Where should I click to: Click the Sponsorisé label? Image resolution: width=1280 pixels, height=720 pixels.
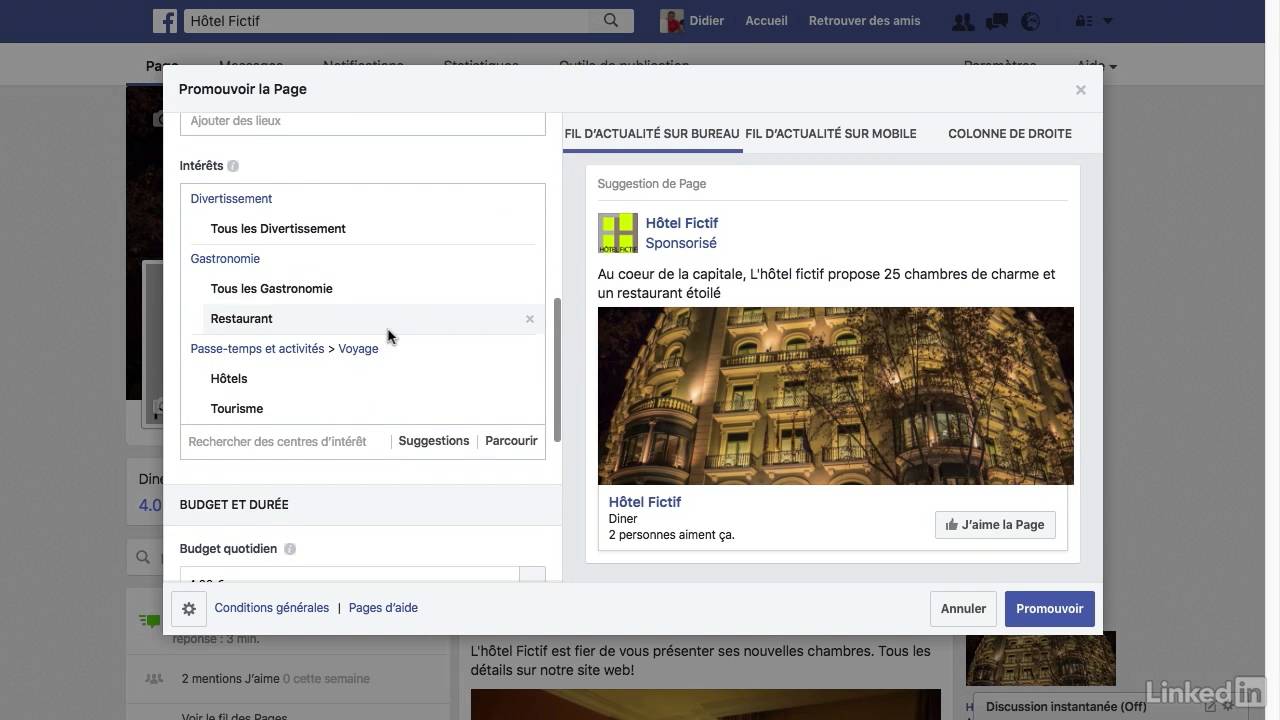click(681, 243)
